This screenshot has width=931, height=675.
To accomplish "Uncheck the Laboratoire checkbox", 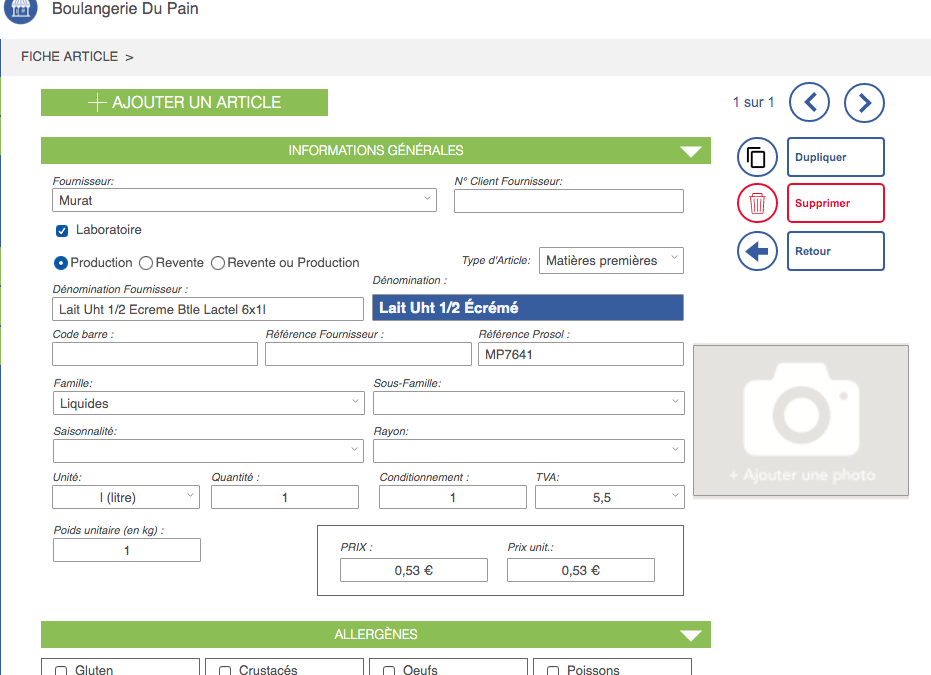I will [62, 231].
